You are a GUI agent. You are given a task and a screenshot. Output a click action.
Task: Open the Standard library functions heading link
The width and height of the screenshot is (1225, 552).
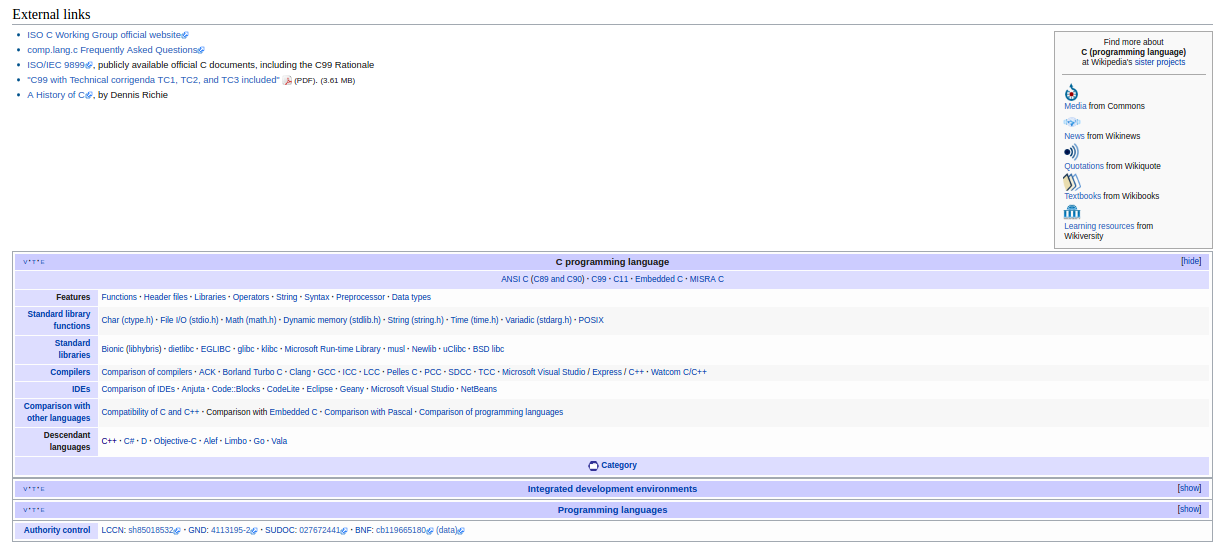(59, 320)
